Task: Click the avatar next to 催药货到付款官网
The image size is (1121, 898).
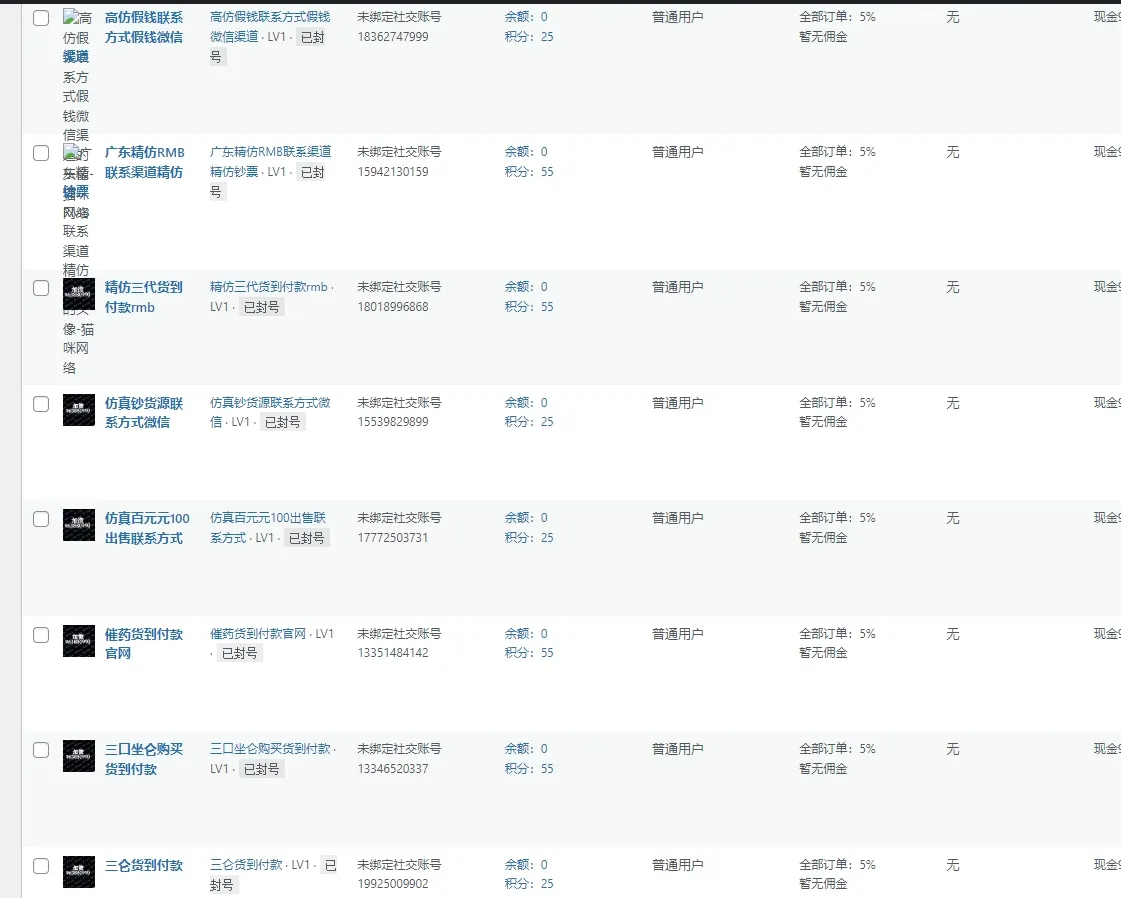Action: click(x=79, y=641)
